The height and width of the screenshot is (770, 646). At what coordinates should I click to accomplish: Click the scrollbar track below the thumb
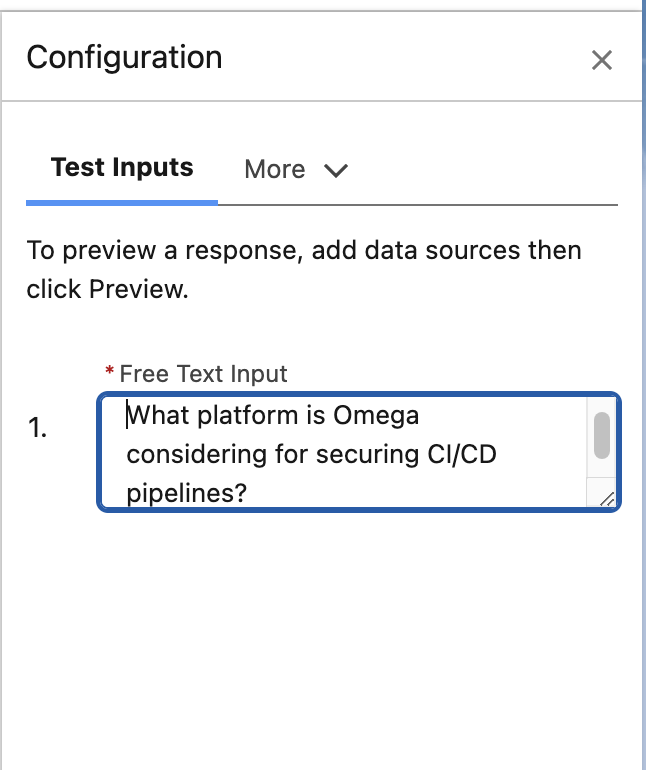point(601,478)
